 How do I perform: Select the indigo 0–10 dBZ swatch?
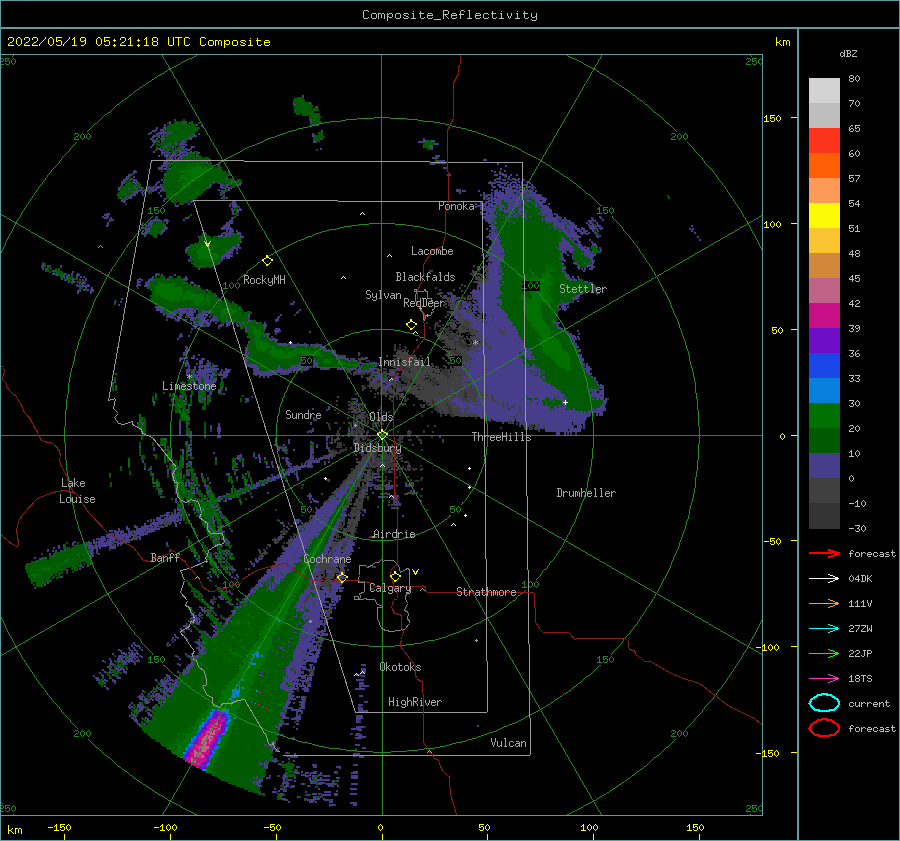coord(824,466)
